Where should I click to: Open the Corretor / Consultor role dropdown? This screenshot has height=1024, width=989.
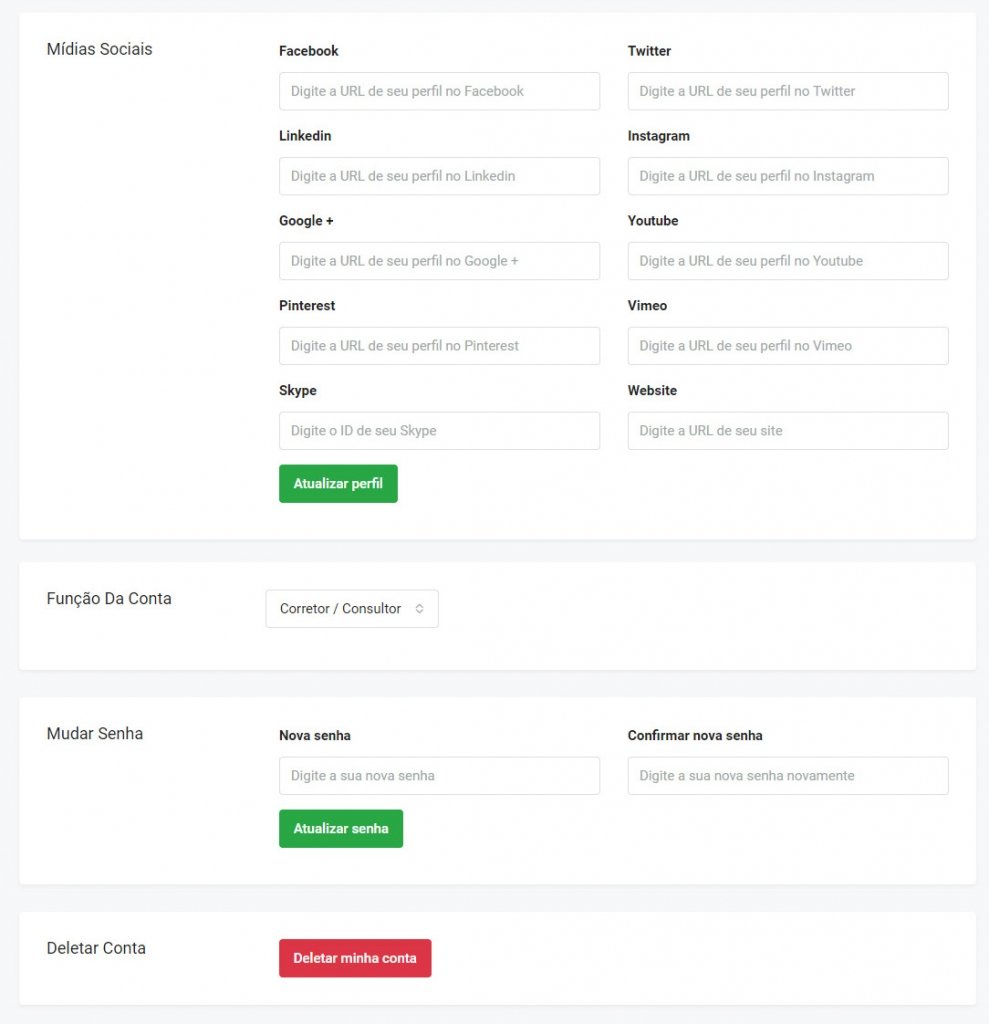coord(351,608)
